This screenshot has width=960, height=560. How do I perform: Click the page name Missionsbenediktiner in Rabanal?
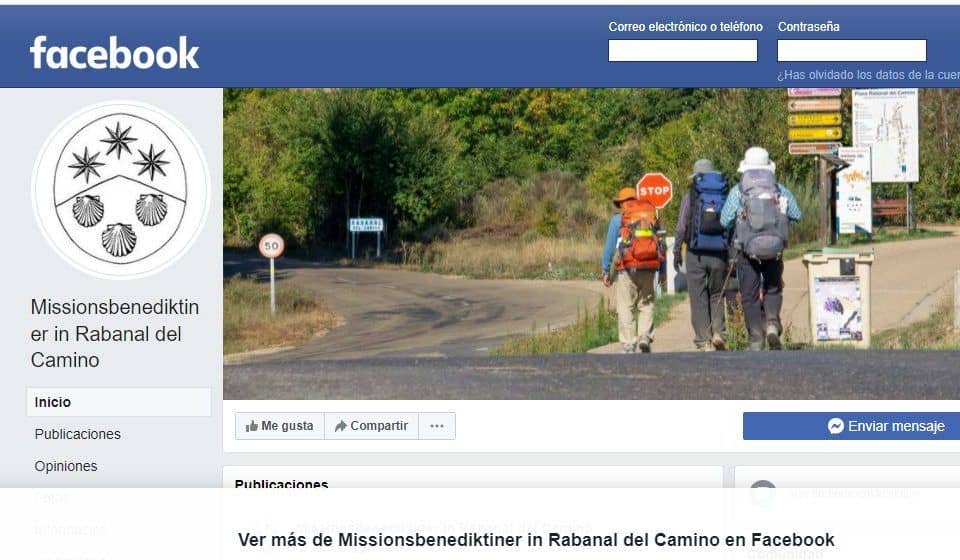tap(115, 334)
